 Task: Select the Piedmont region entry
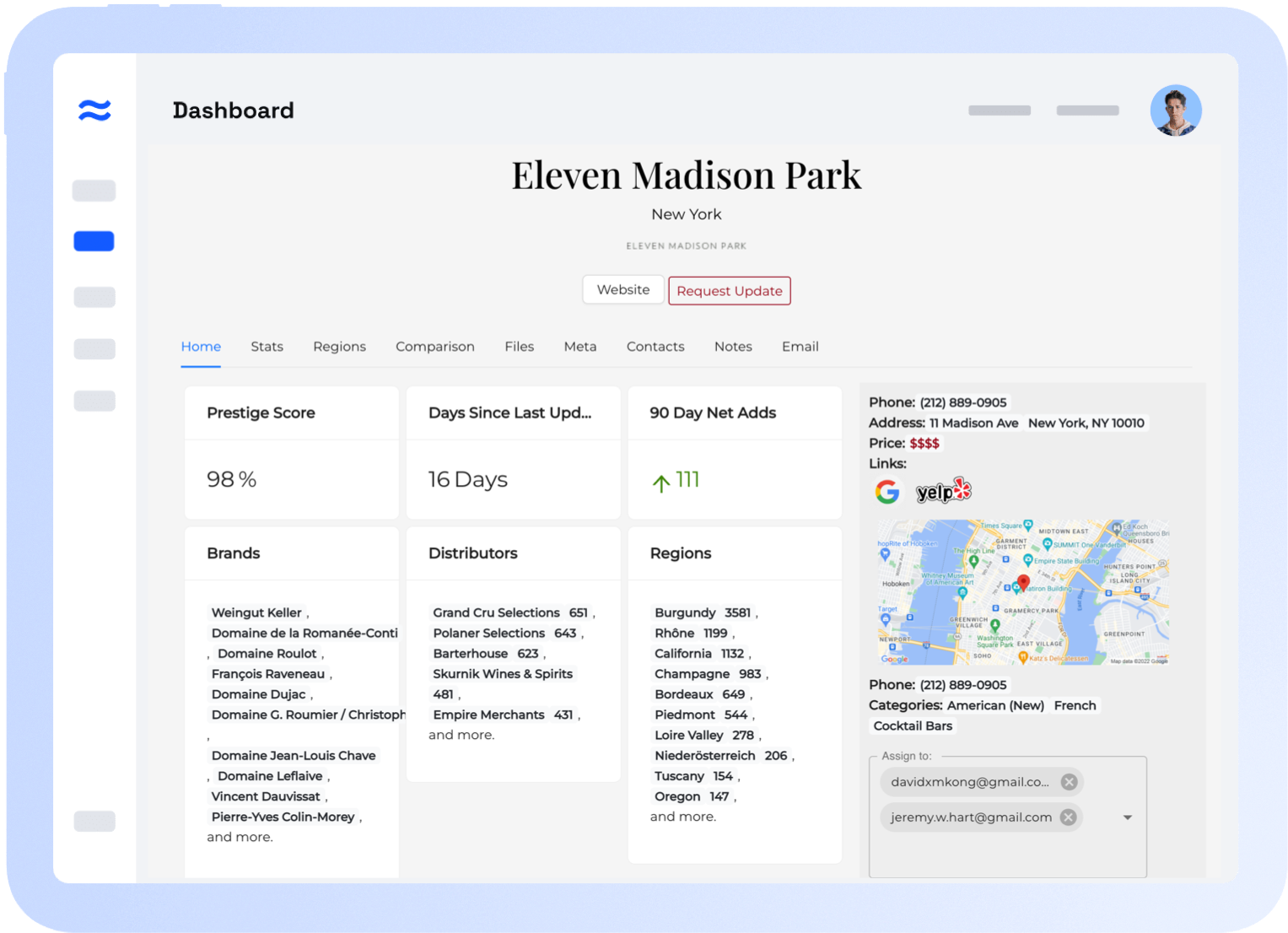701,715
